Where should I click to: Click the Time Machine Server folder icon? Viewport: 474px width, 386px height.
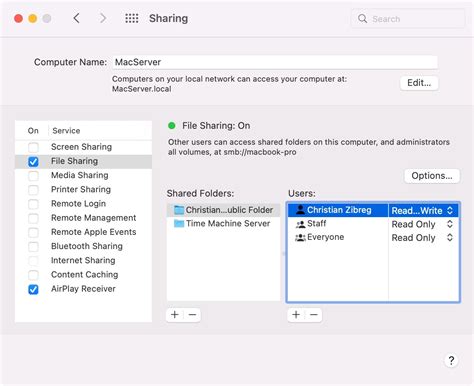click(179, 224)
